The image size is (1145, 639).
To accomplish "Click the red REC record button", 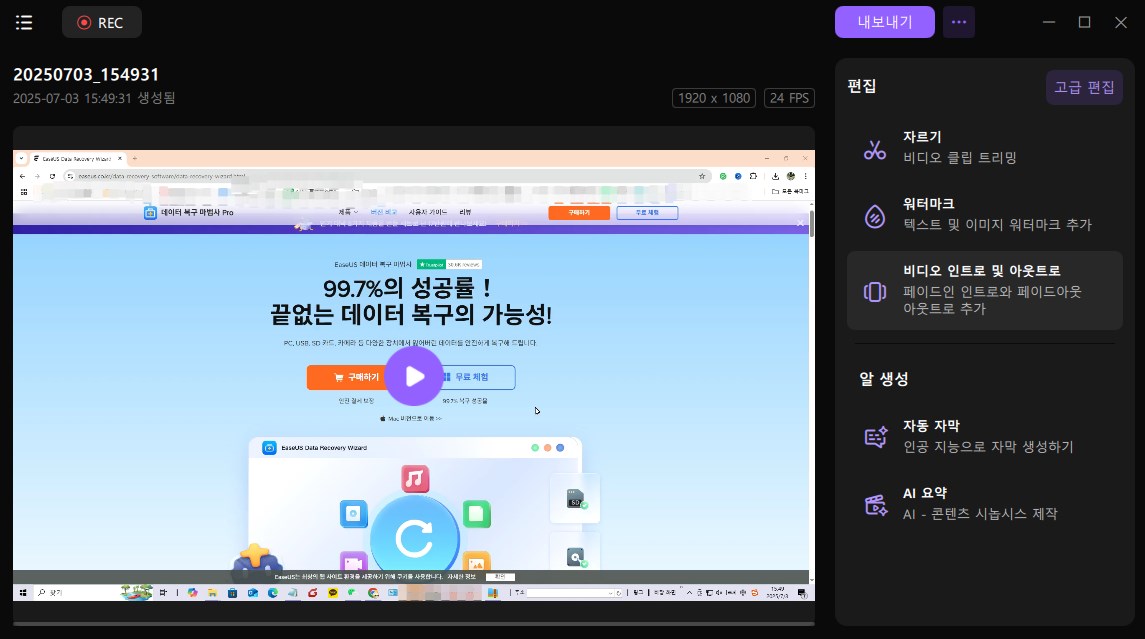I will [101, 22].
